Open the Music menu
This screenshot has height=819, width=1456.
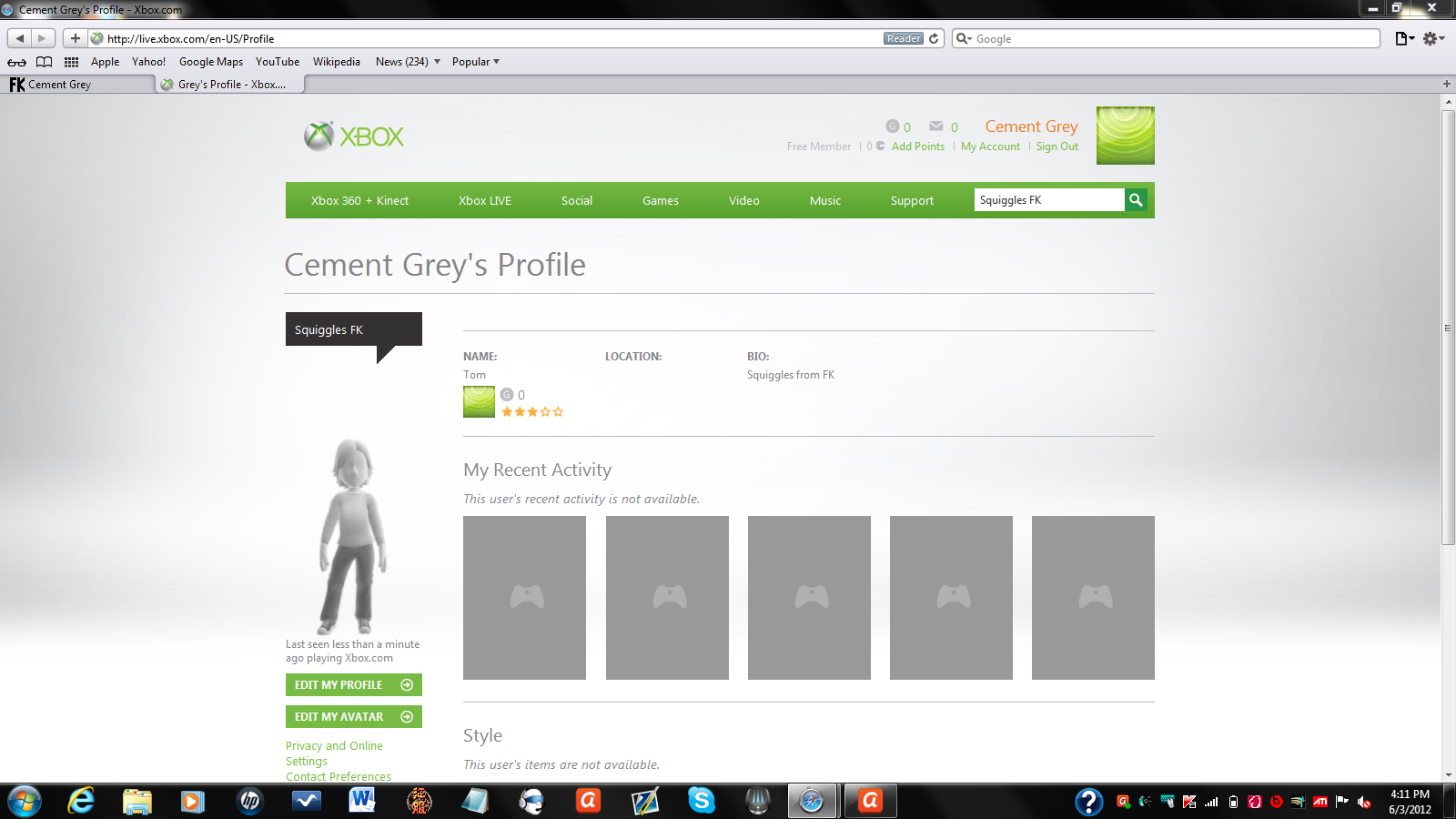coord(825,200)
